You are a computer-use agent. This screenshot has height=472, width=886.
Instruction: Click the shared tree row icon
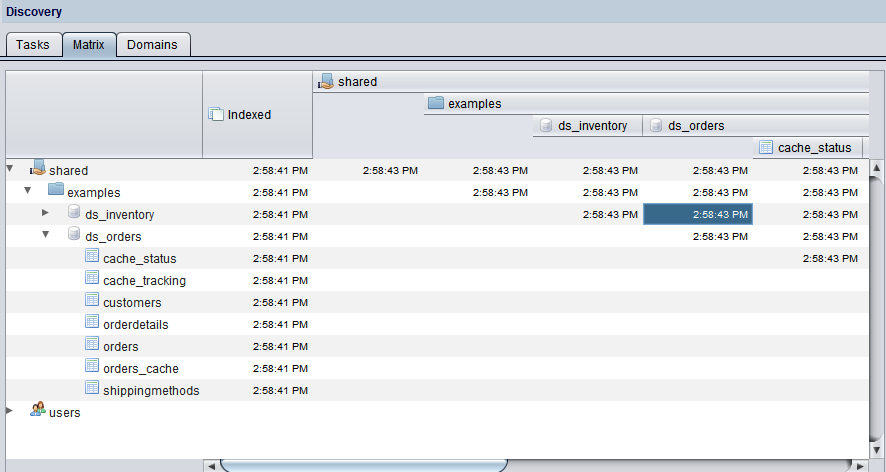click(37, 168)
